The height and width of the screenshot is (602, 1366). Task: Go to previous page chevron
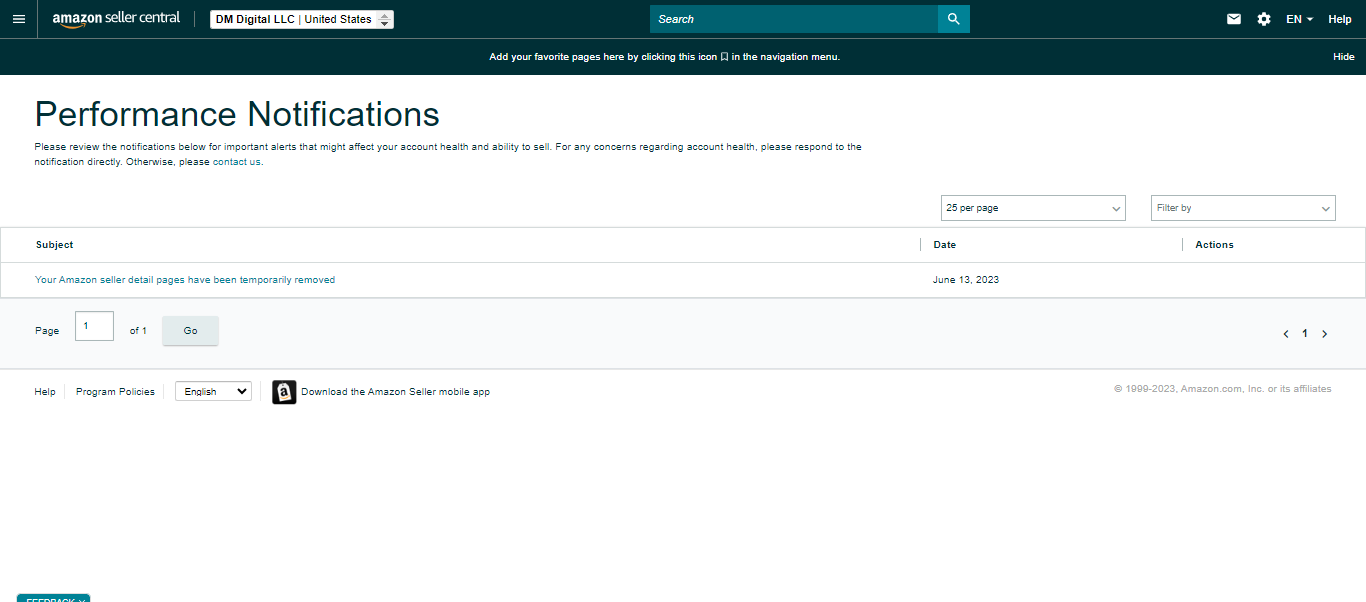pos(1286,334)
